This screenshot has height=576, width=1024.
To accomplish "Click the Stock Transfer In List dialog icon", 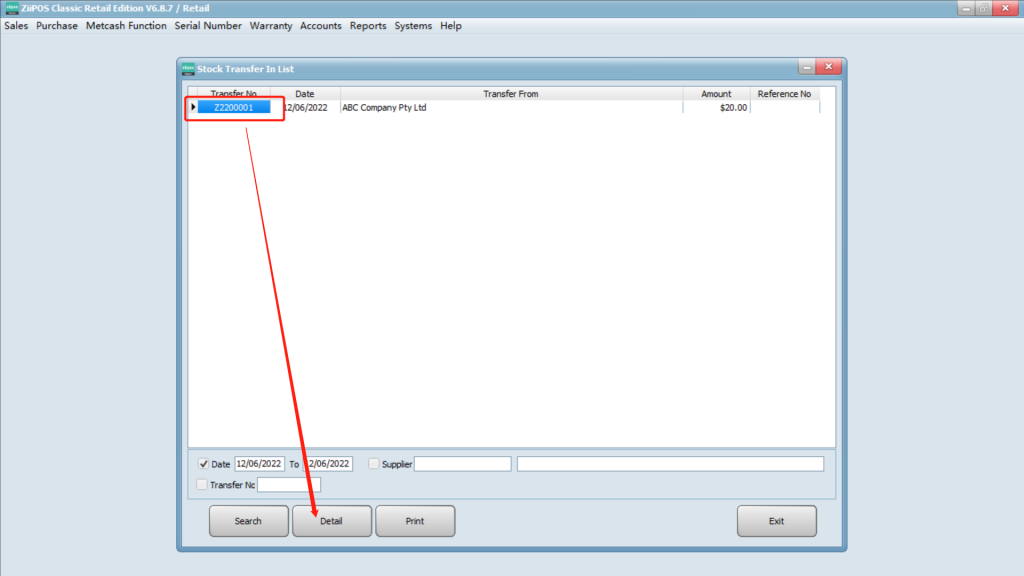I will point(188,68).
